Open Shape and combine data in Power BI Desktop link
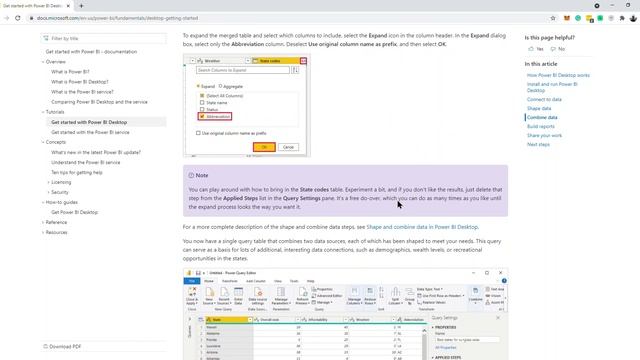 click(422, 227)
